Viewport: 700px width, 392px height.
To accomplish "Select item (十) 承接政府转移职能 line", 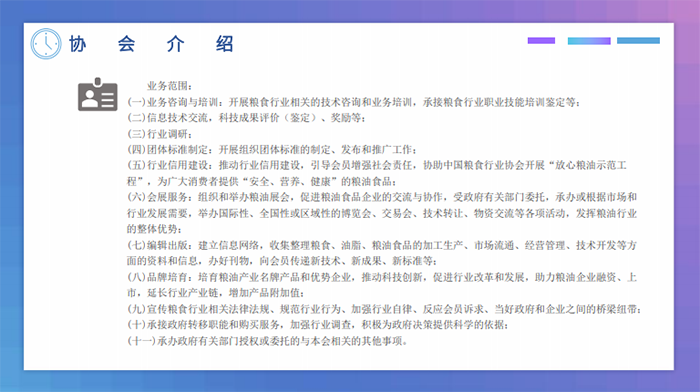I will [x=318, y=325].
